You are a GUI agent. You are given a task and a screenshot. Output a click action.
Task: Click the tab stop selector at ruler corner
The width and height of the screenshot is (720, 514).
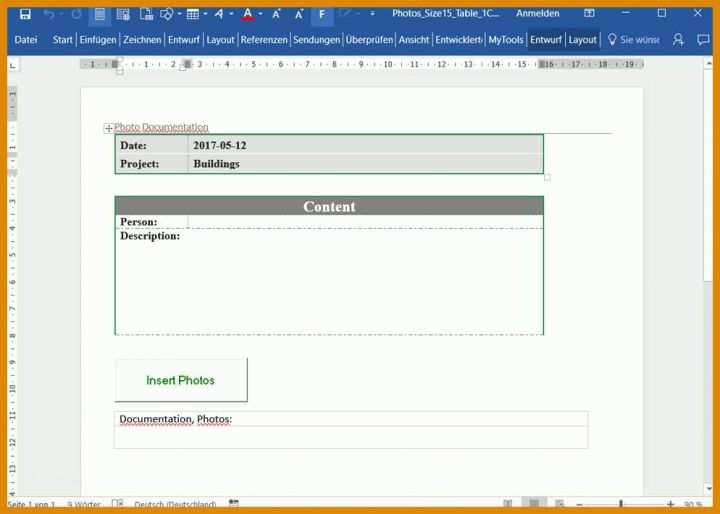tap(13, 66)
